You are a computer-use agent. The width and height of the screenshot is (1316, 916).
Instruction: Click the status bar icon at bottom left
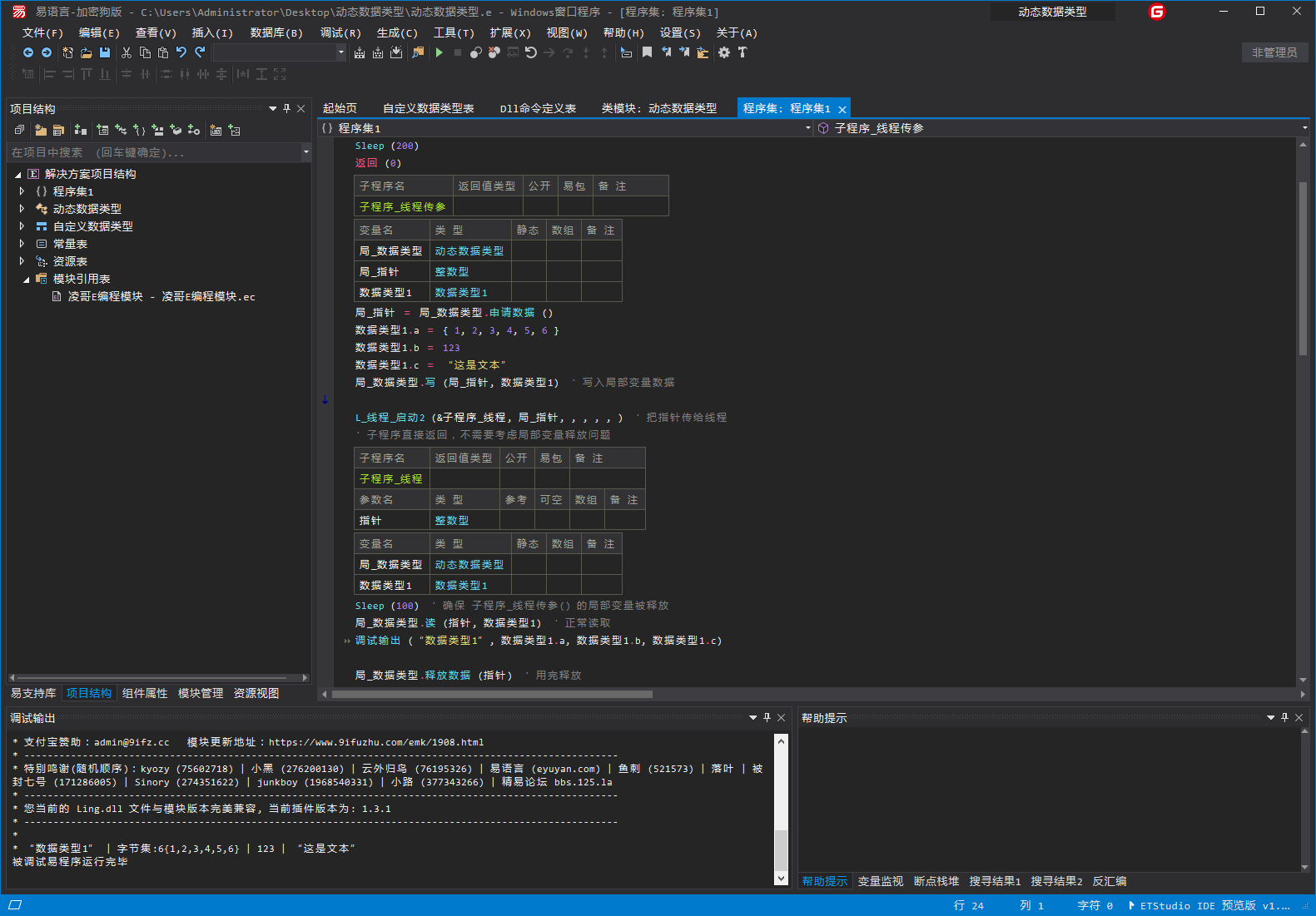(15, 905)
